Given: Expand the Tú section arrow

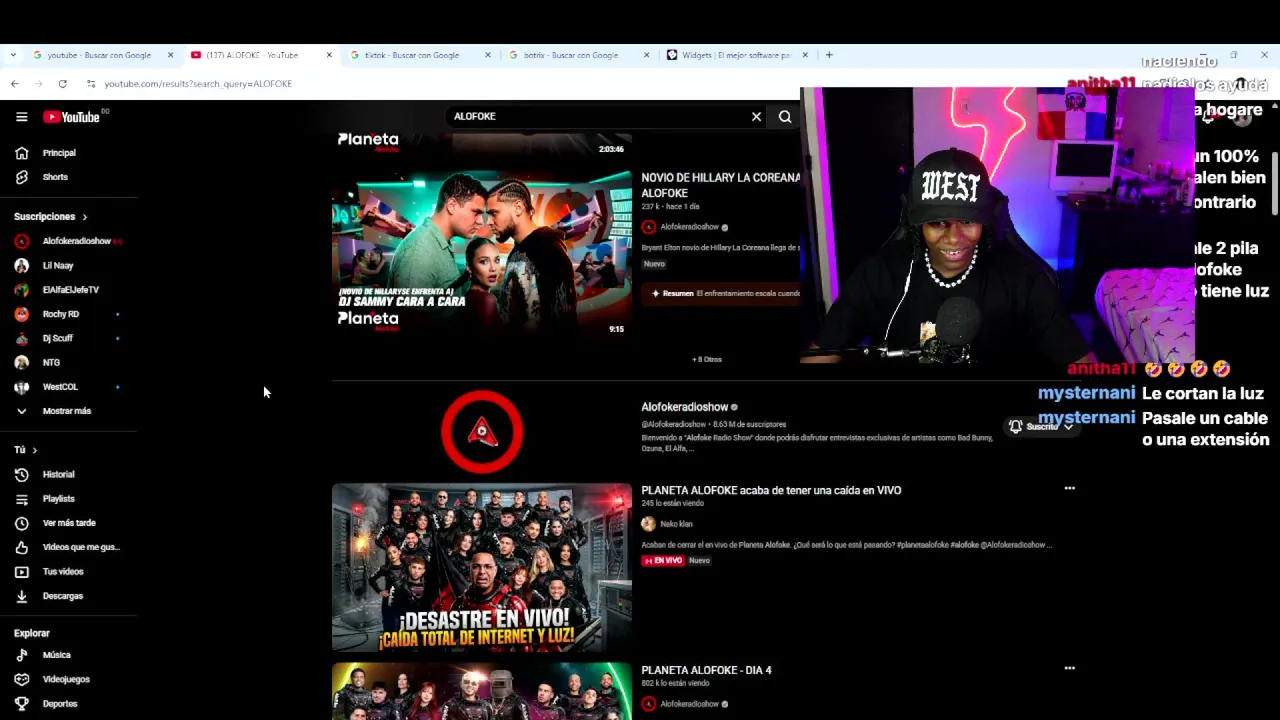Looking at the screenshot, I should coord(34,451).
